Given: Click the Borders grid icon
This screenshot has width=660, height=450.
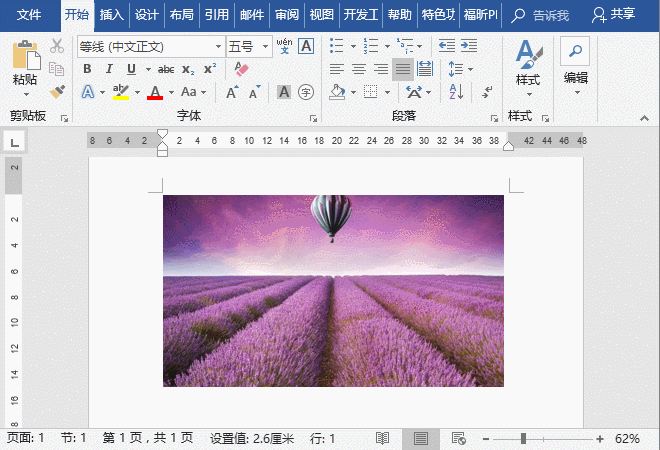Looking at the screenshot, I should click(x=370, y=91).
